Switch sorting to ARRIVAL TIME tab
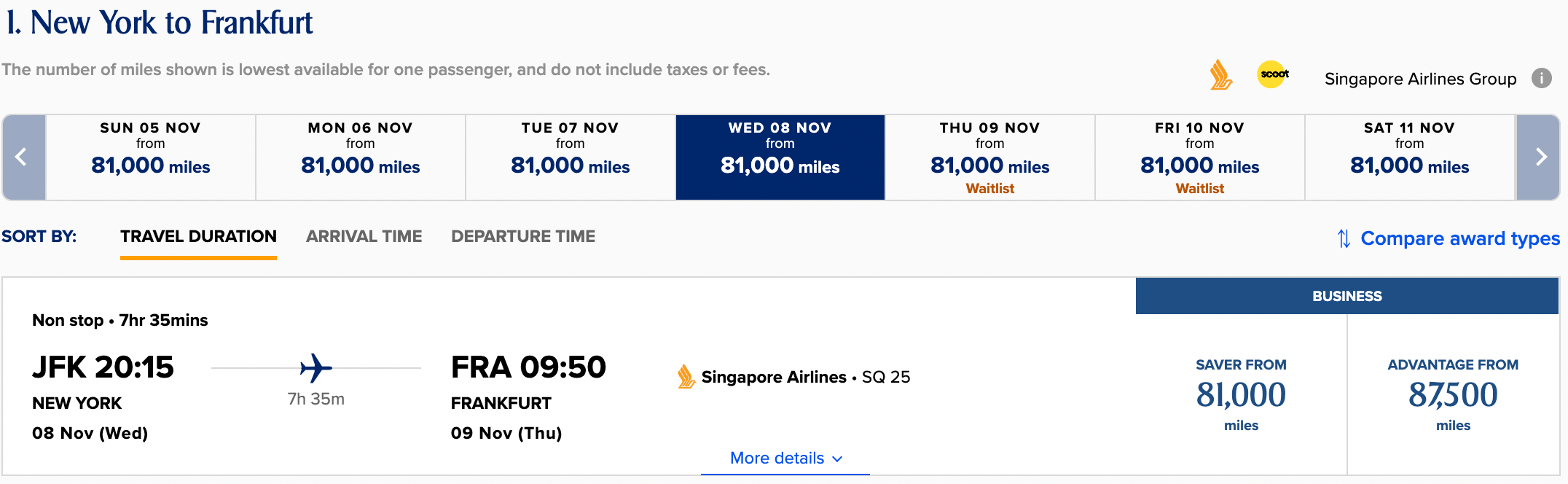This screenshot has height=484, width=1568. tap(364, 236)
